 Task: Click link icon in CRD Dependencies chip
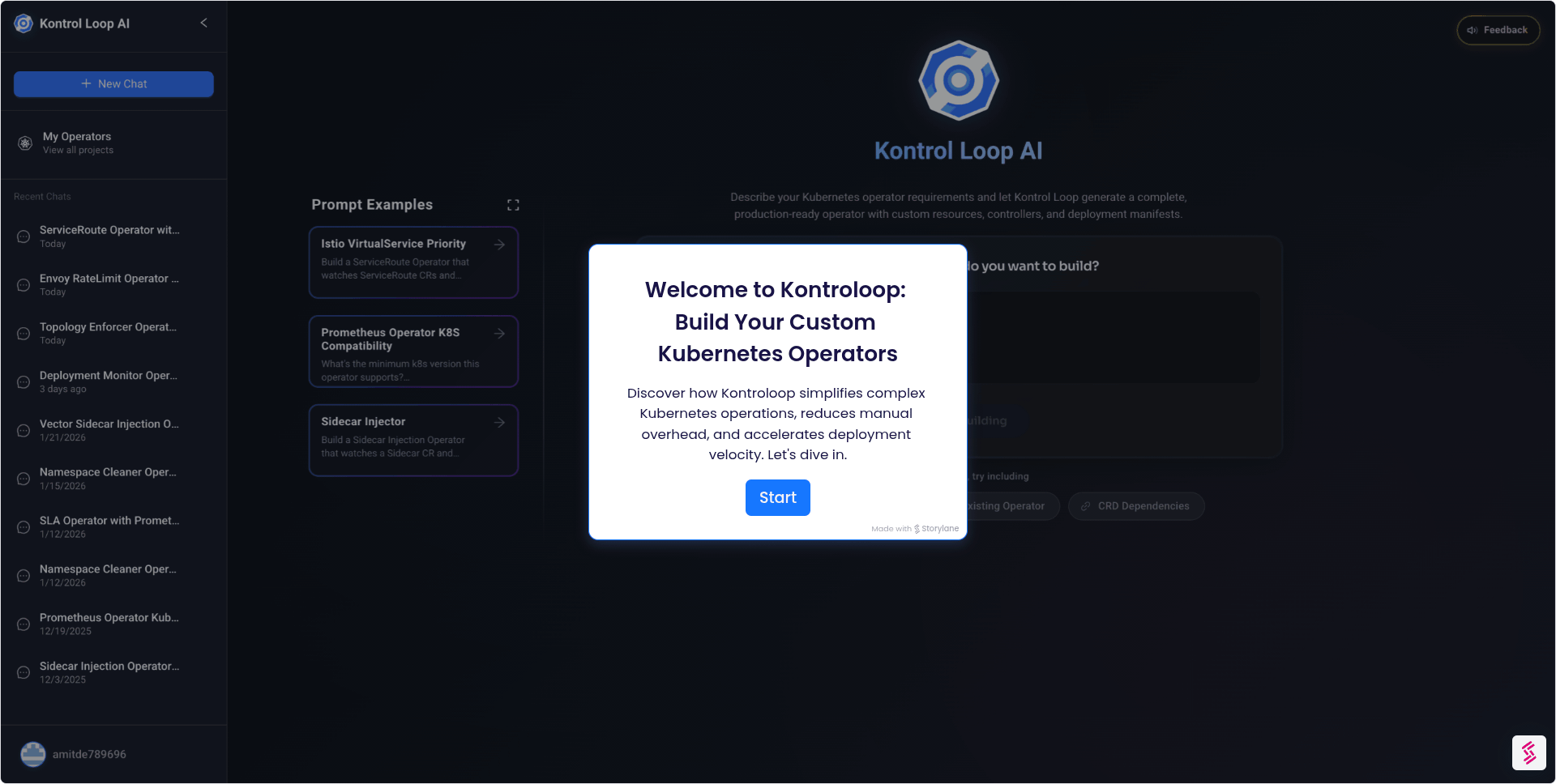tap(1086, 506)
